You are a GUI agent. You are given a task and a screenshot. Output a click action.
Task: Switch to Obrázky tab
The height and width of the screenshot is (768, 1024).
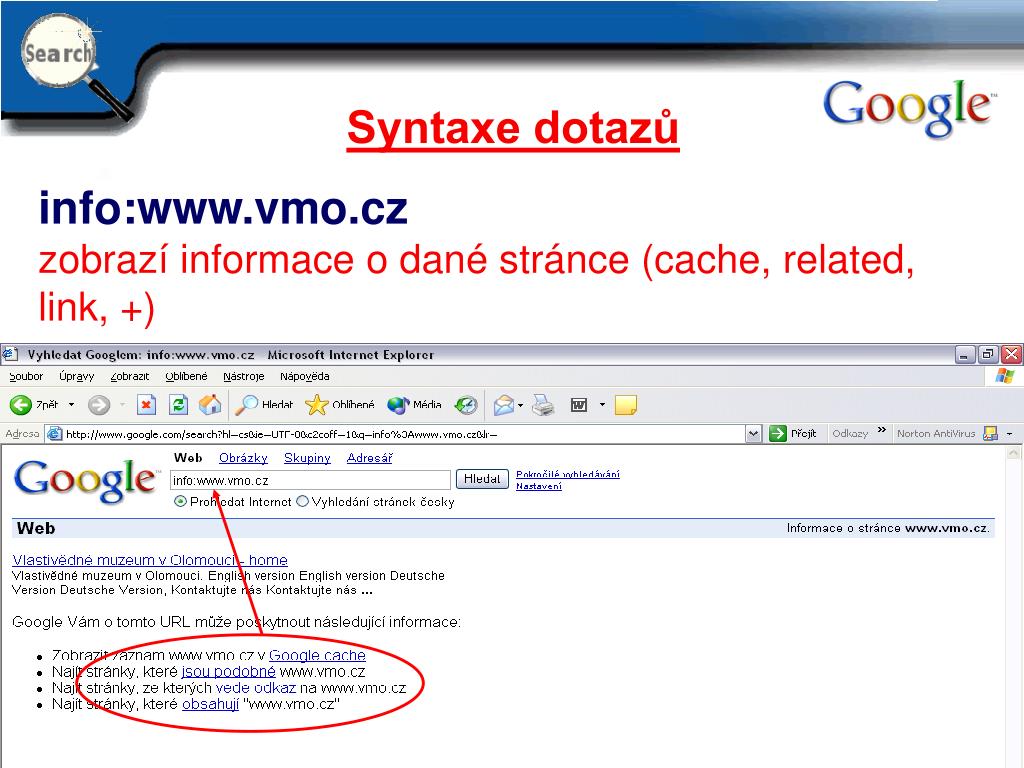(243, 458)
